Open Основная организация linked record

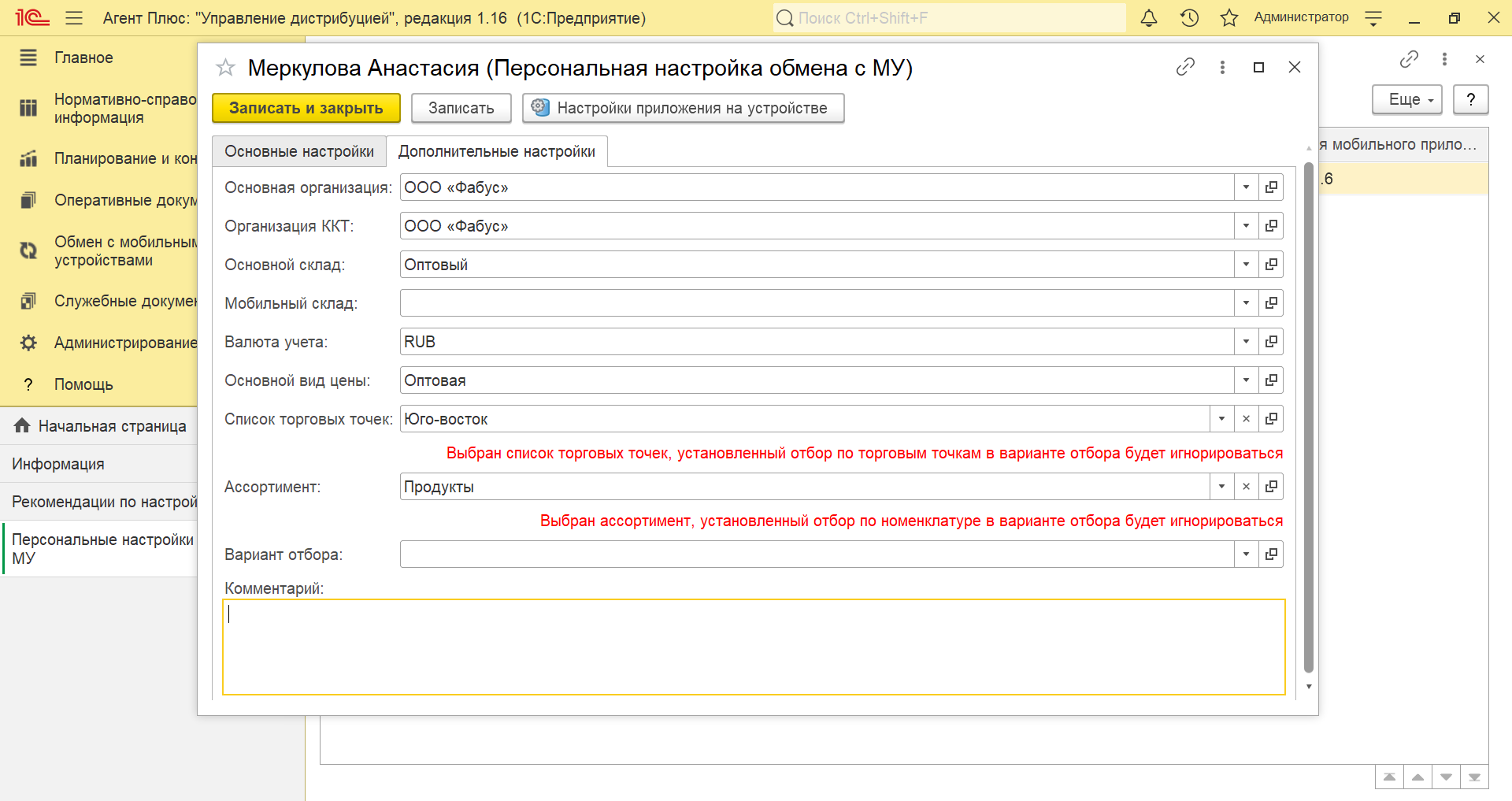click(x=1271, y=187)
